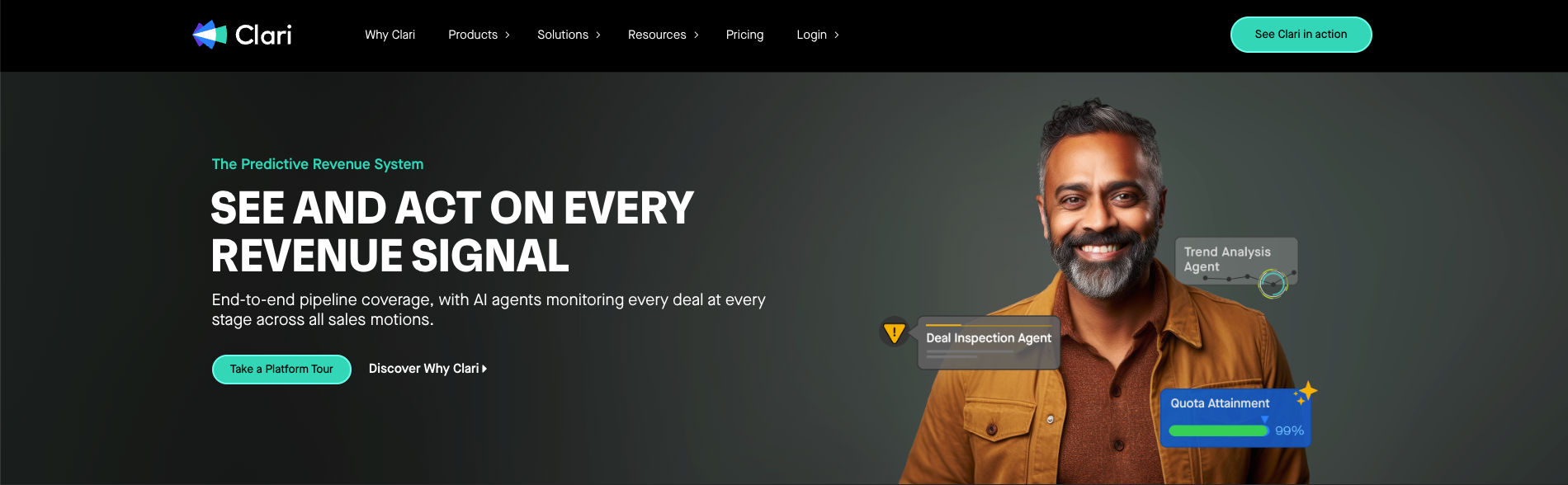The image size is (1568, 485).
Task: Expand the Solutions chevron
Action: (x=598, y=35)
